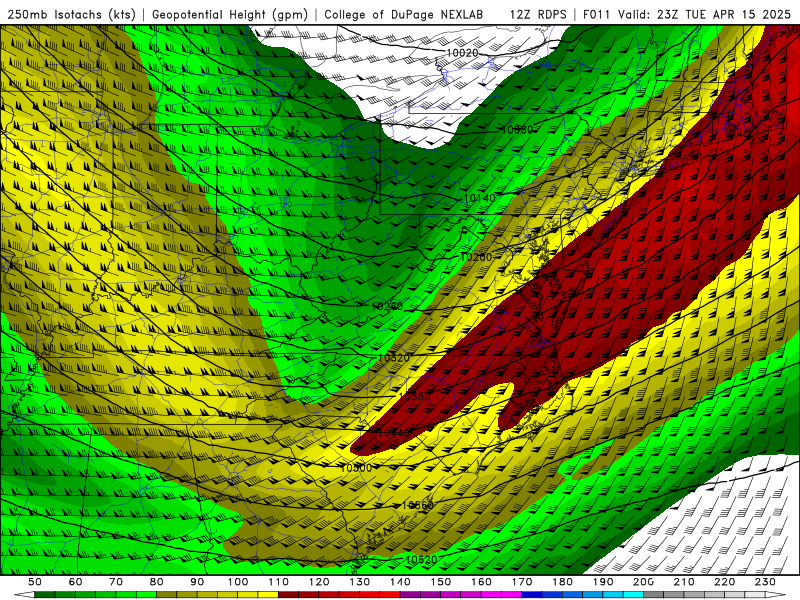
Task: Click the '250mb Isotachs (kts)' title text
Action: pos(72,15)
